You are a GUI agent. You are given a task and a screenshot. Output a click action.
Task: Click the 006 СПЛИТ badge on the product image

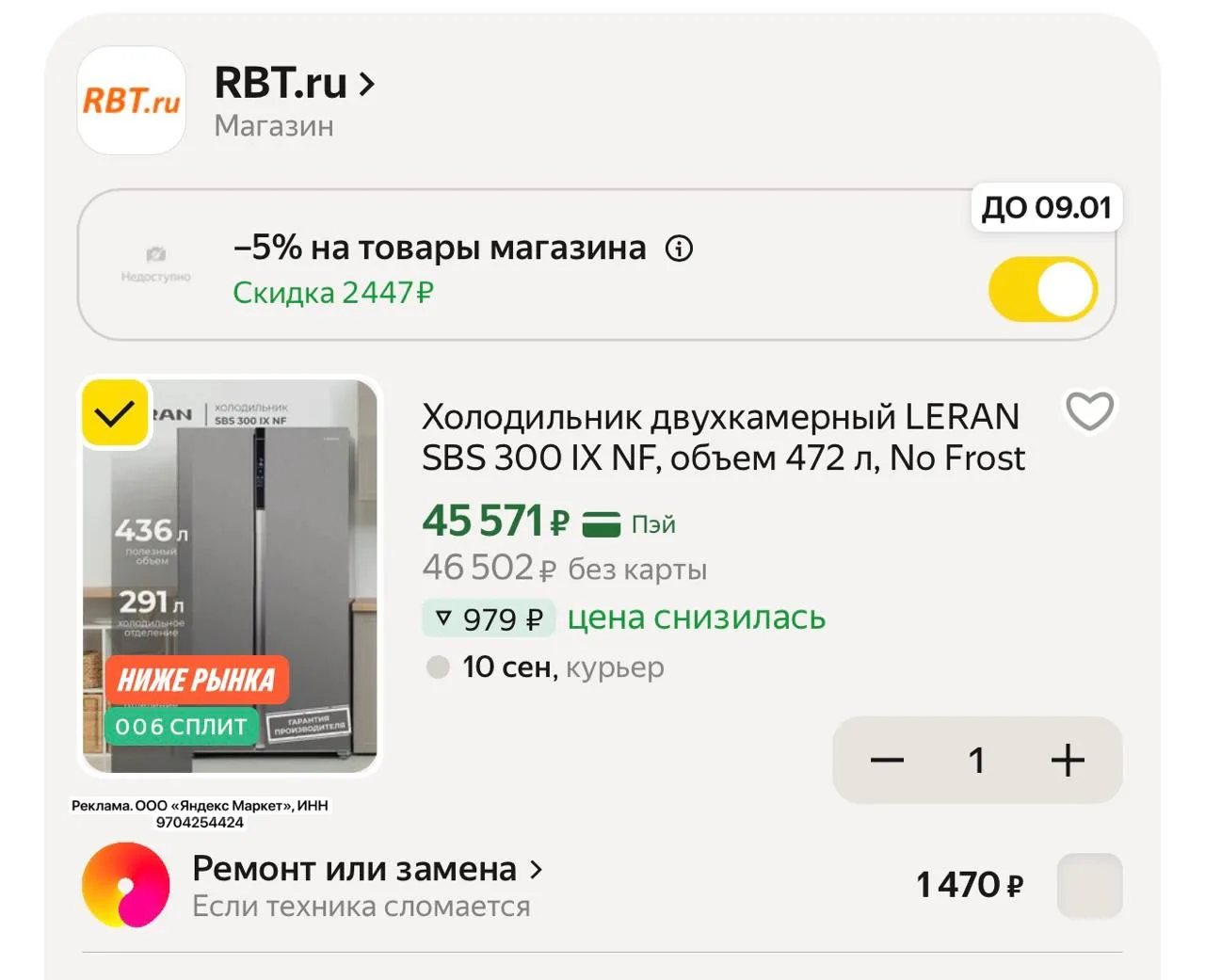[182, 727]
